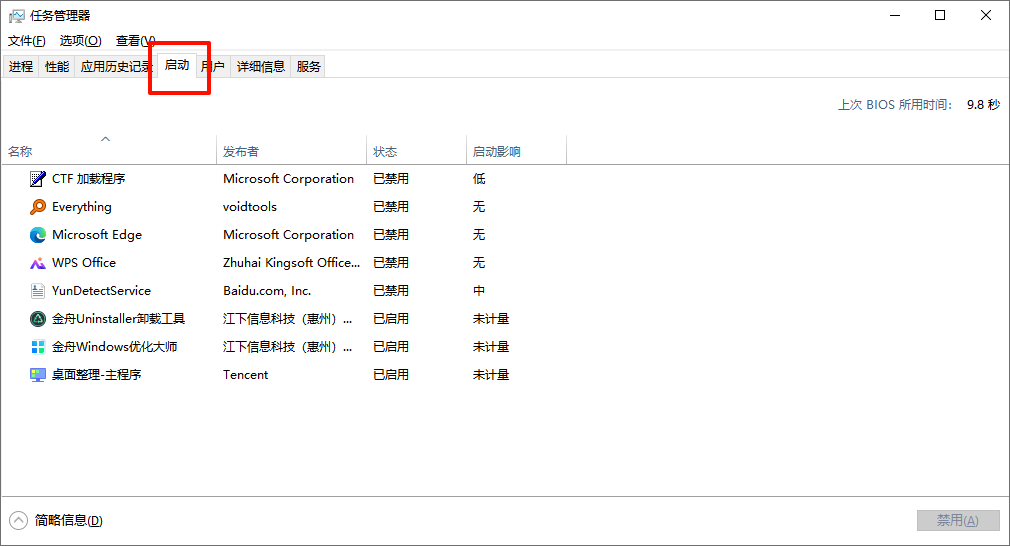Select the 金舟Windows优化大师 row name

[x=115, y=347]
